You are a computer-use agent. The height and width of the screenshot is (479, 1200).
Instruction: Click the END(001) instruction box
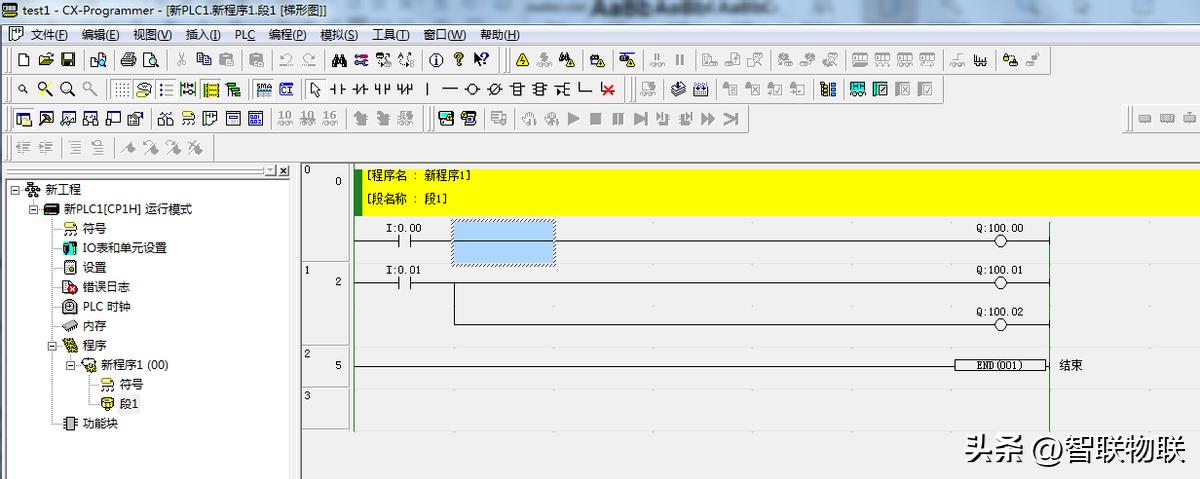pyautogui.click(x=1000, y=365)
